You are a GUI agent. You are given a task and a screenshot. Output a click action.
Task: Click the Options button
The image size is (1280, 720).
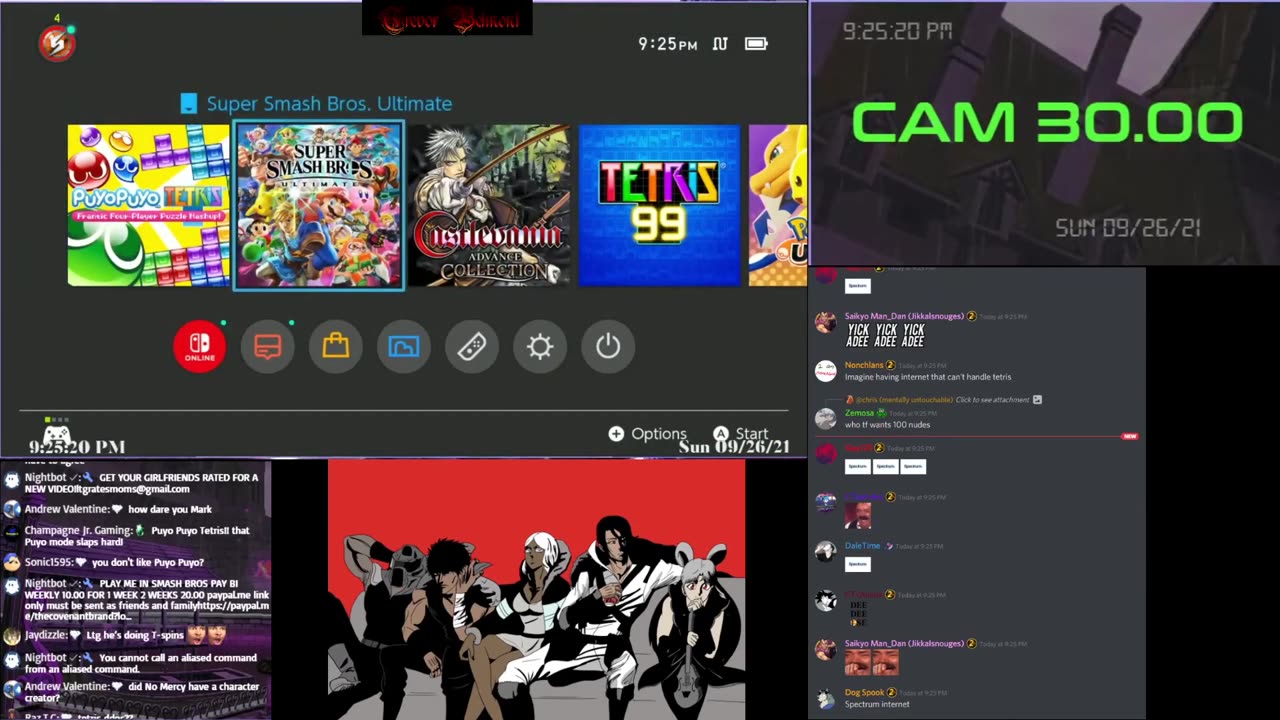point(647,433)
